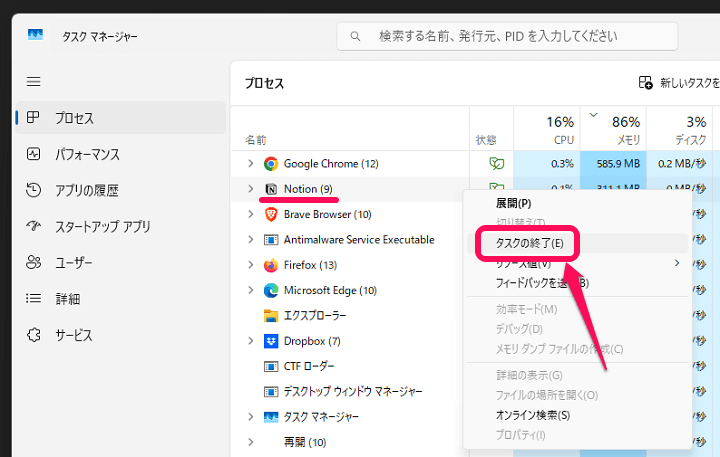Click the Brave Browser lion icon
The height and width of the screenshot is (457, 720).
click(x=271, y=214)
